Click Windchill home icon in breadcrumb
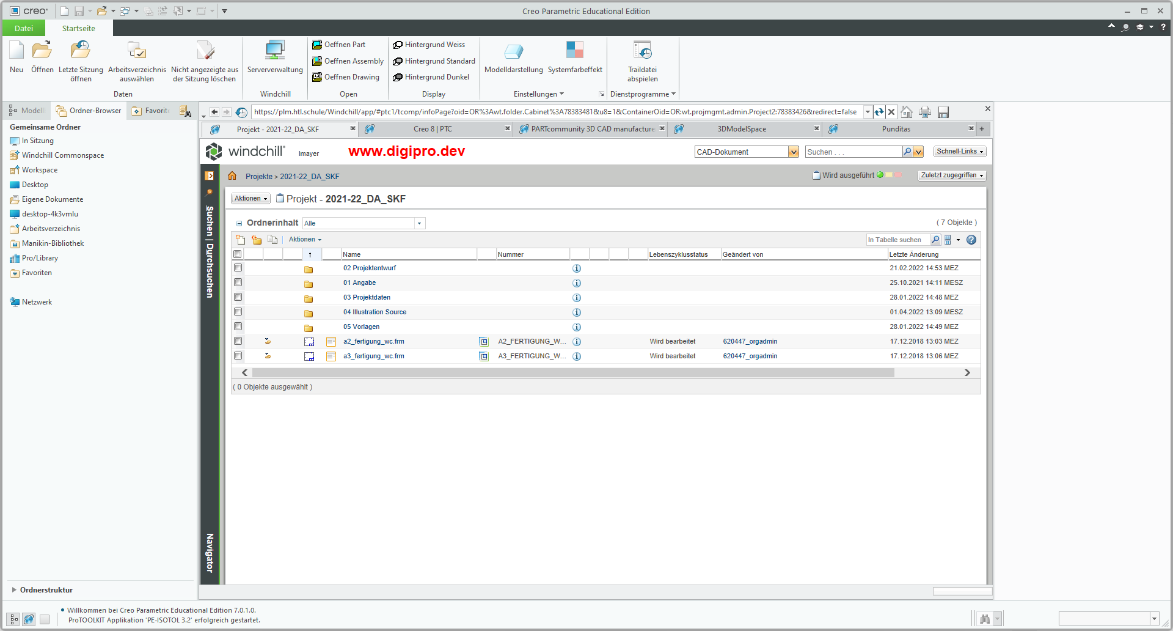1173x631 pixels. (x=232, y=176)
